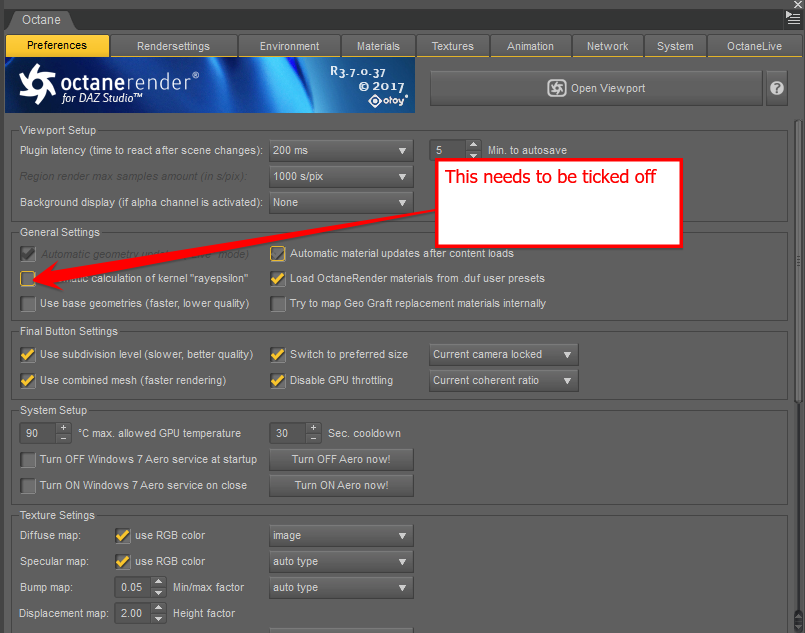Open the Current coherent ratio dropdown
The image size is (805, 633).
pyautogui.click(x=504, y=380)
